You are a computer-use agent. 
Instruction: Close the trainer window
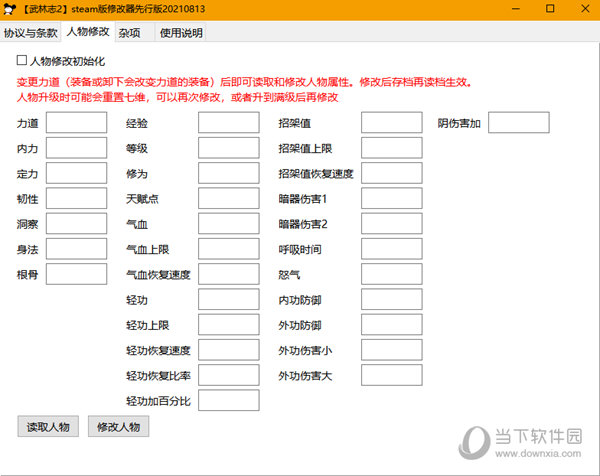pos(585,9)
